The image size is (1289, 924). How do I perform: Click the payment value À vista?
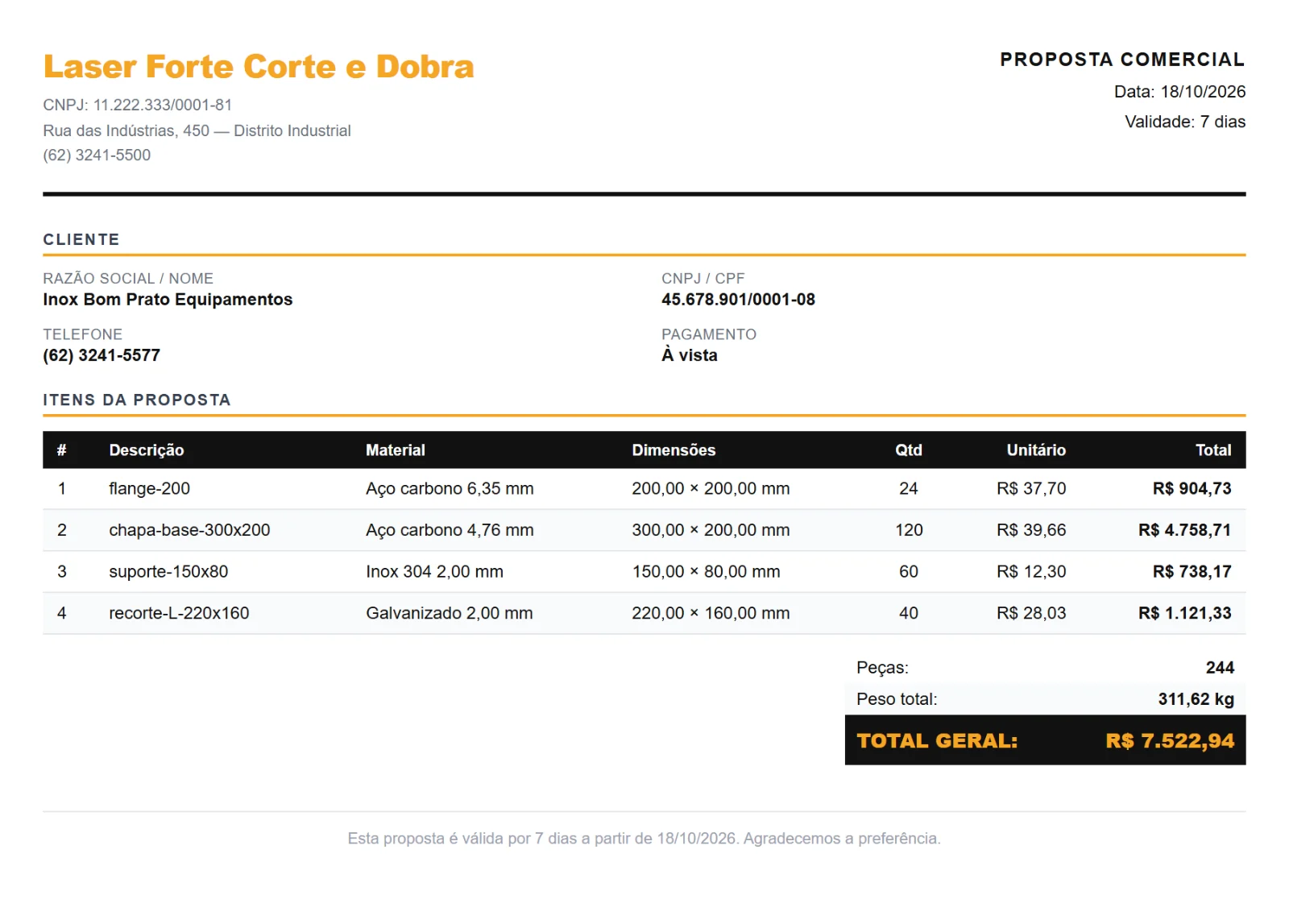coord(690,354)
